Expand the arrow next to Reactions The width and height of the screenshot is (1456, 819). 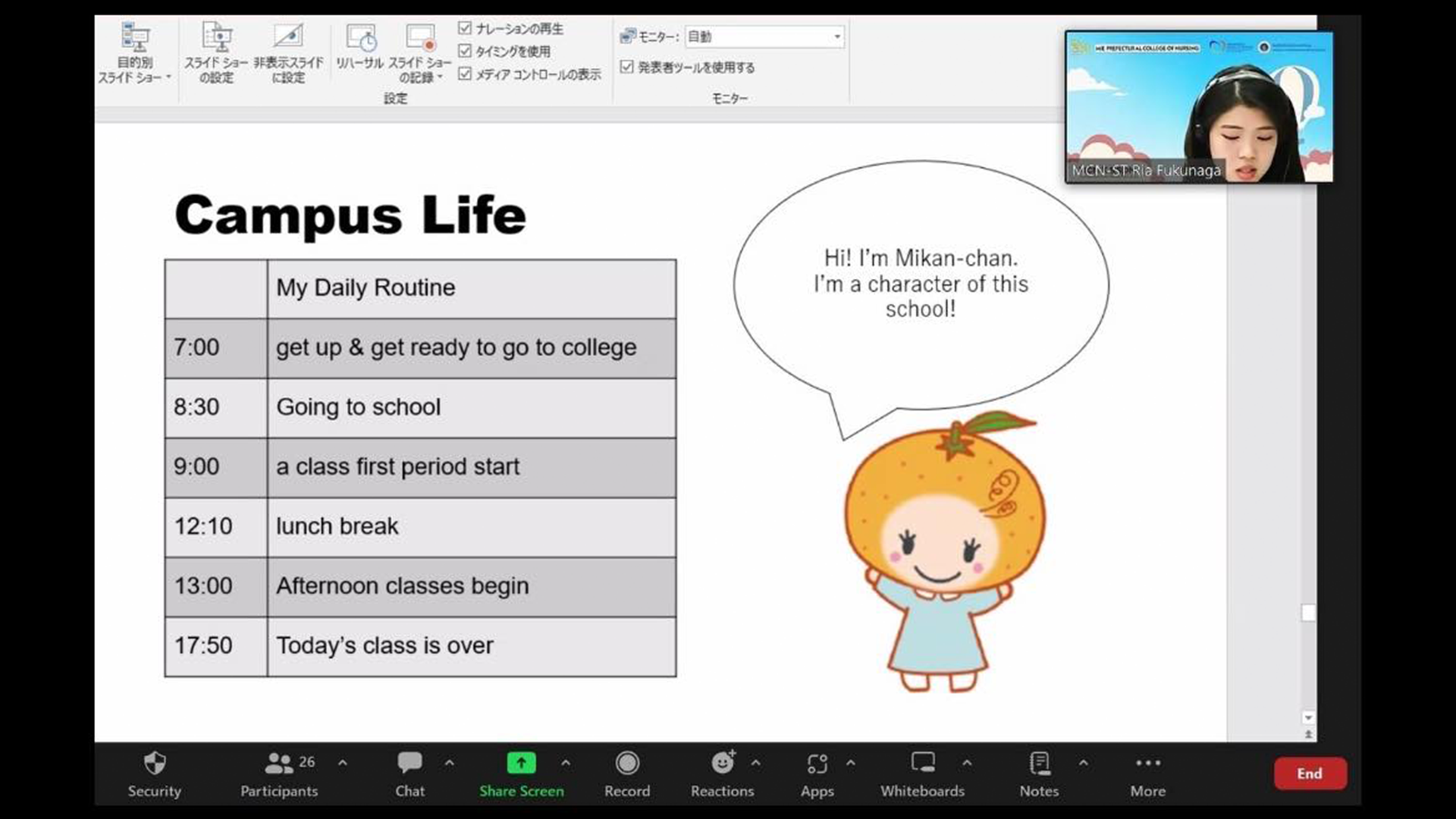coord(755,763)
